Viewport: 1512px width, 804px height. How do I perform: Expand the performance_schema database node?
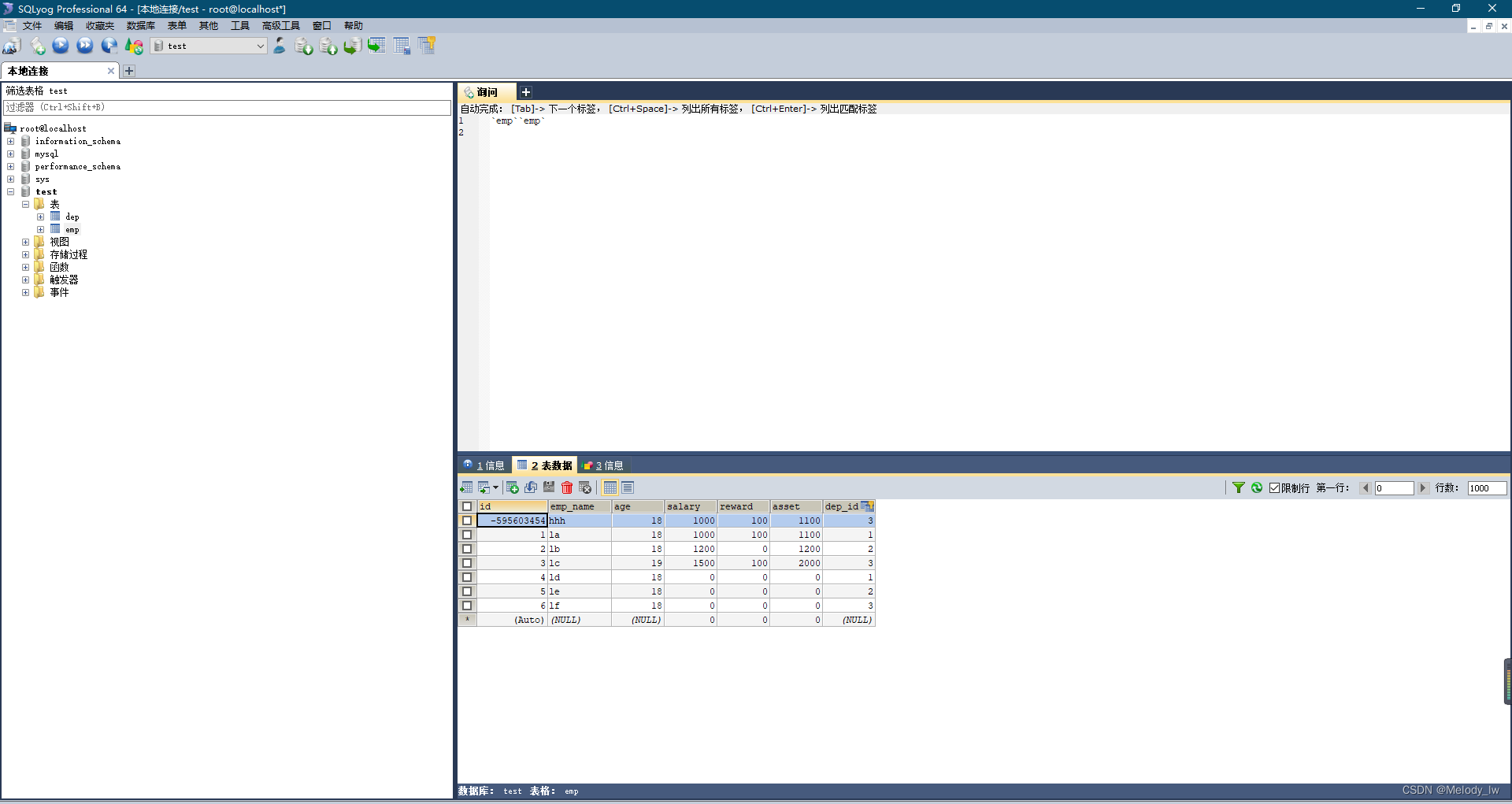click(11, 166)
